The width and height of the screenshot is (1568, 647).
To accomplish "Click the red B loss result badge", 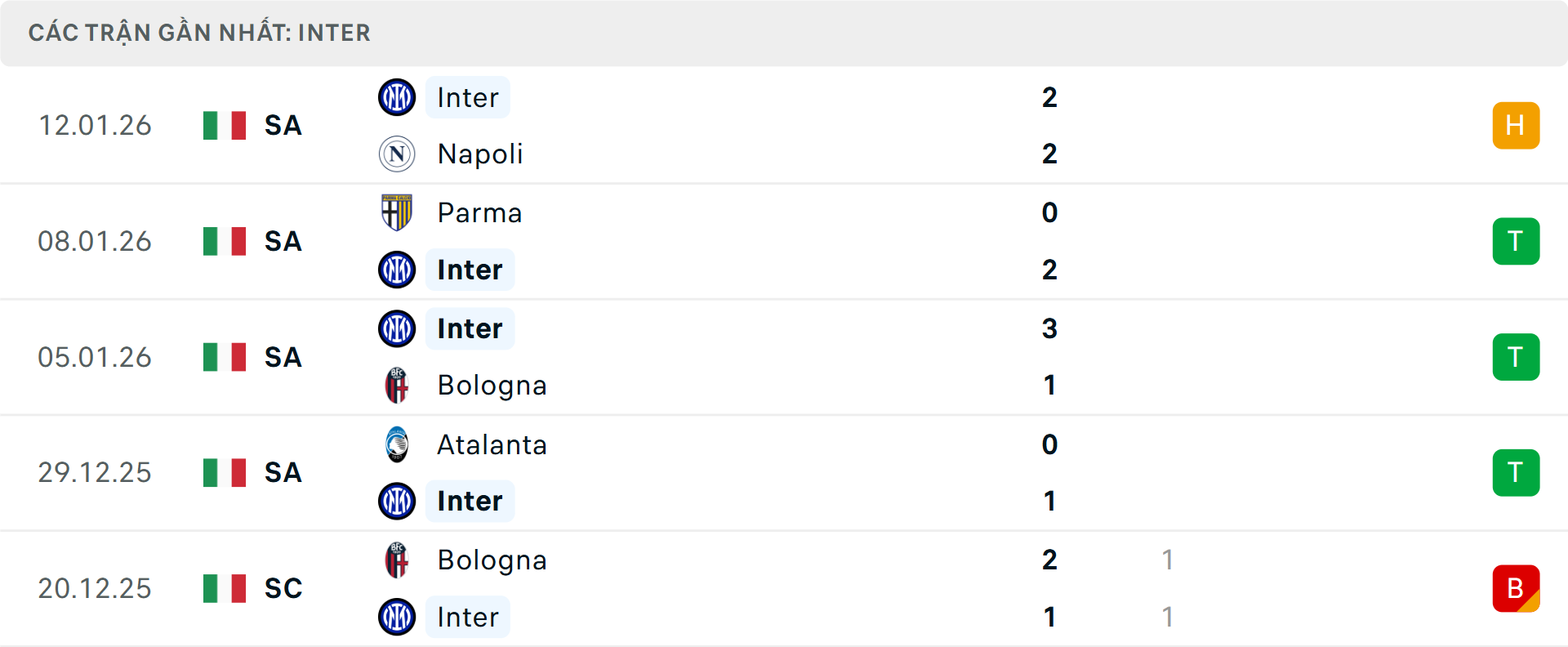I will 1516,588.
